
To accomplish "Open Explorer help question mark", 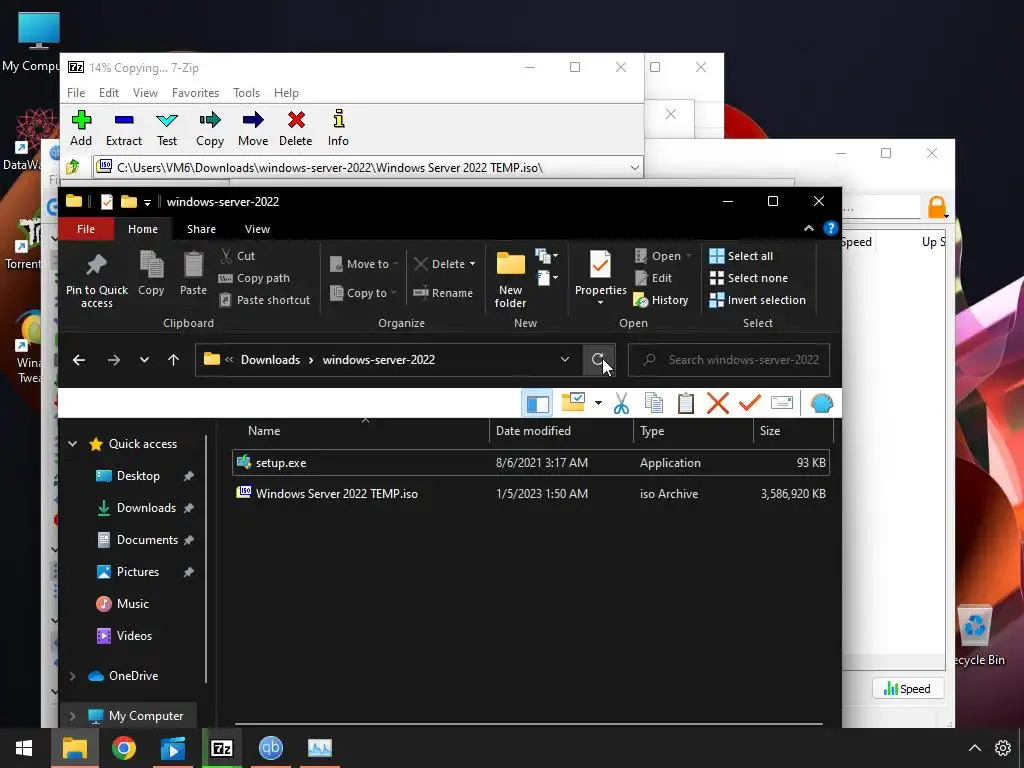I will click(830, 228).
